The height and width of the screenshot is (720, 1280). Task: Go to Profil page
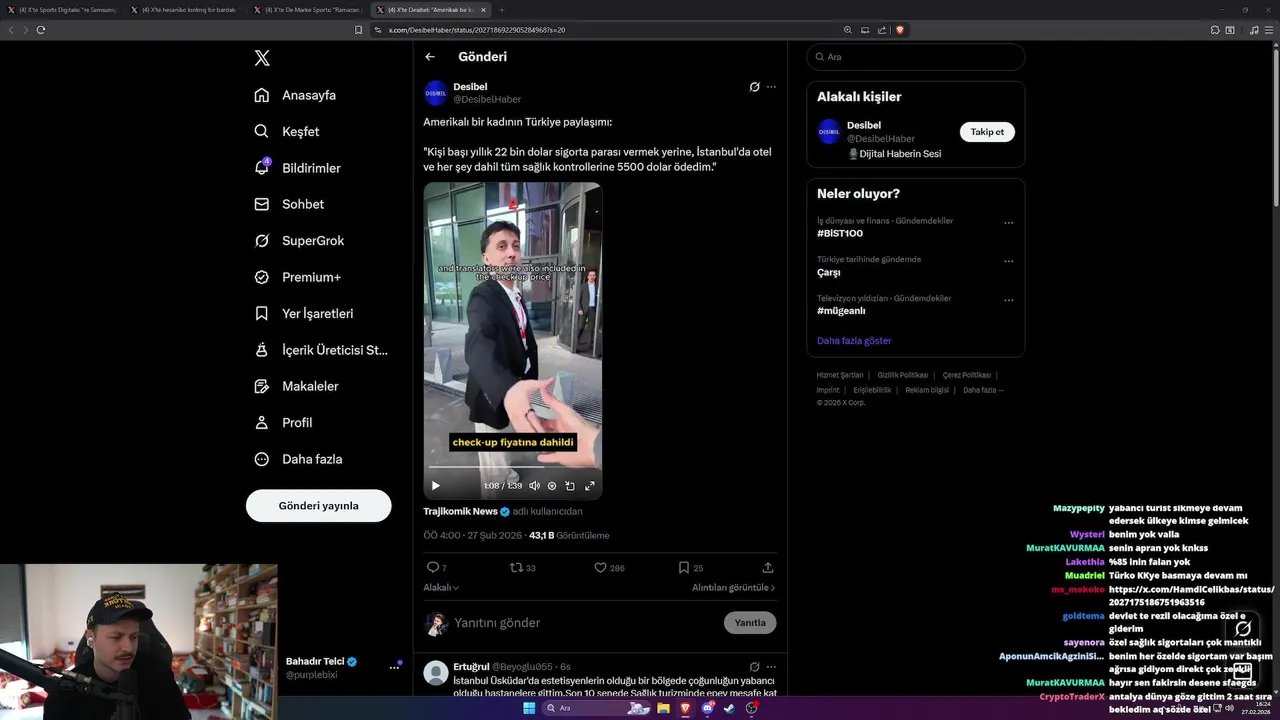click(283, 422)
